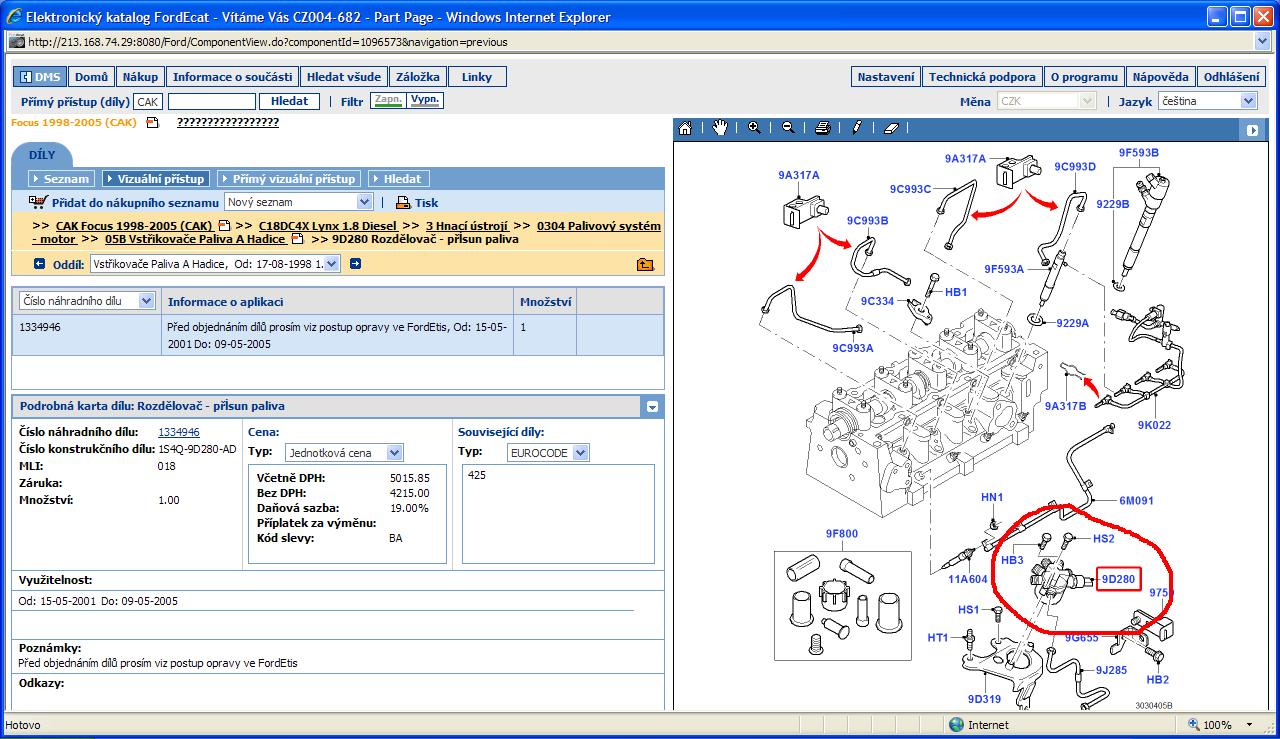Open part number 1334946 link

[179, 432]
